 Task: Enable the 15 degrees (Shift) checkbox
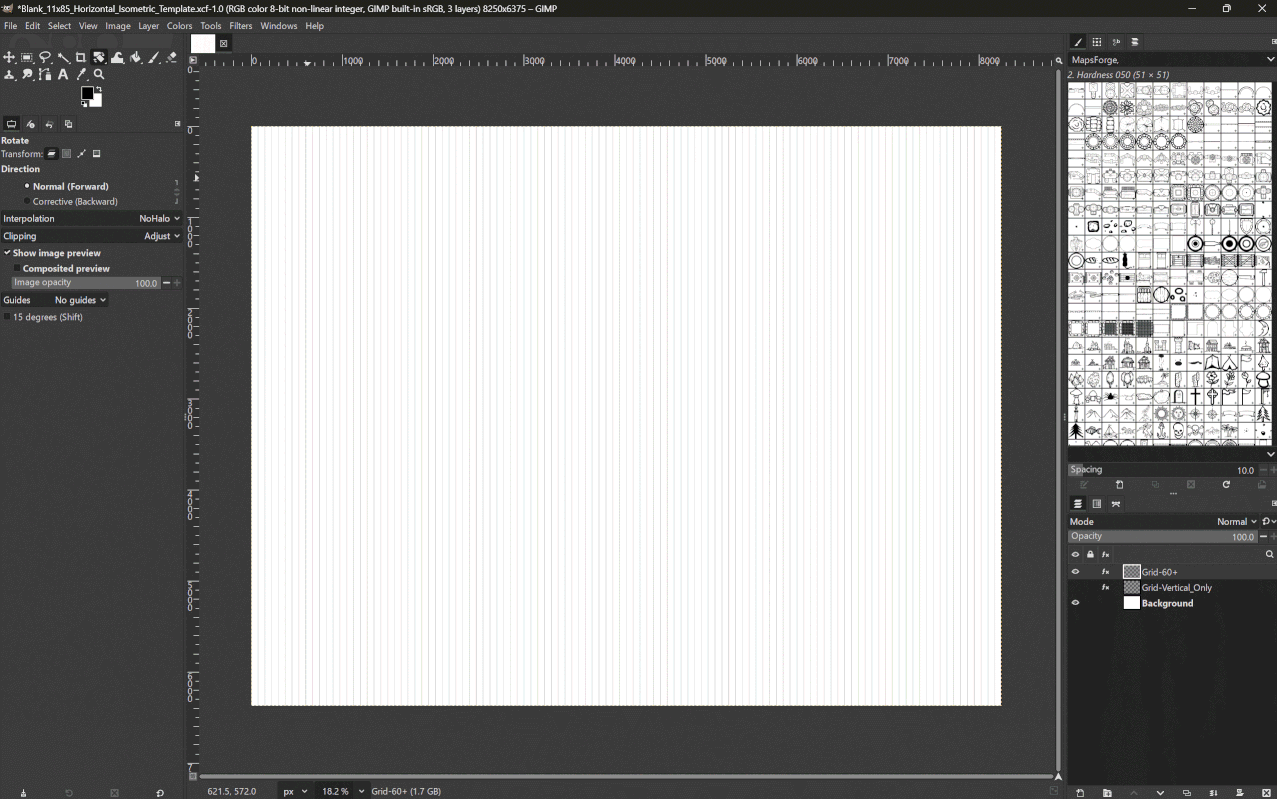(x=7, y=317)
